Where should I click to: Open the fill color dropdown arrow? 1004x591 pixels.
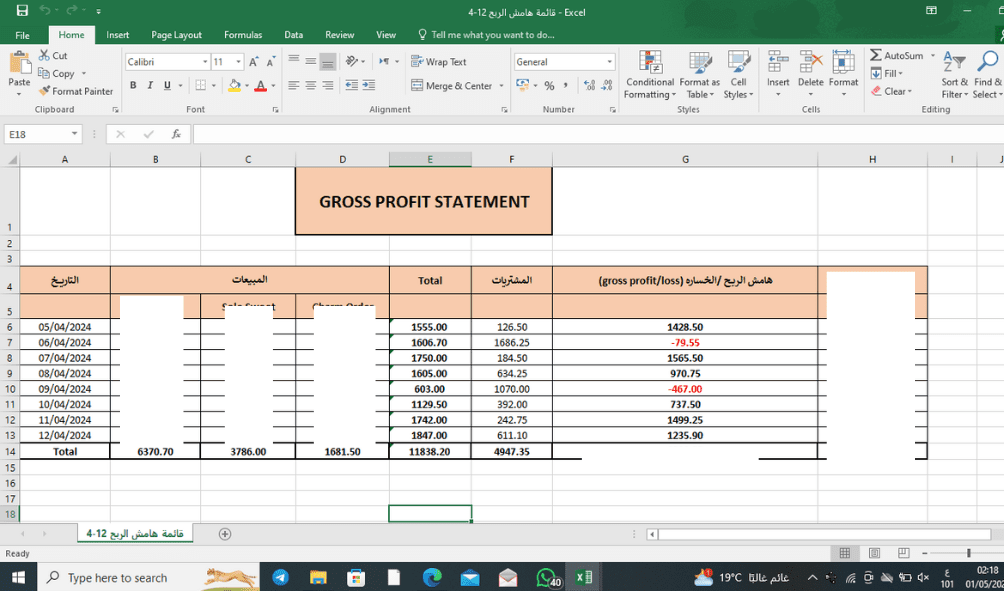[247, 85]
